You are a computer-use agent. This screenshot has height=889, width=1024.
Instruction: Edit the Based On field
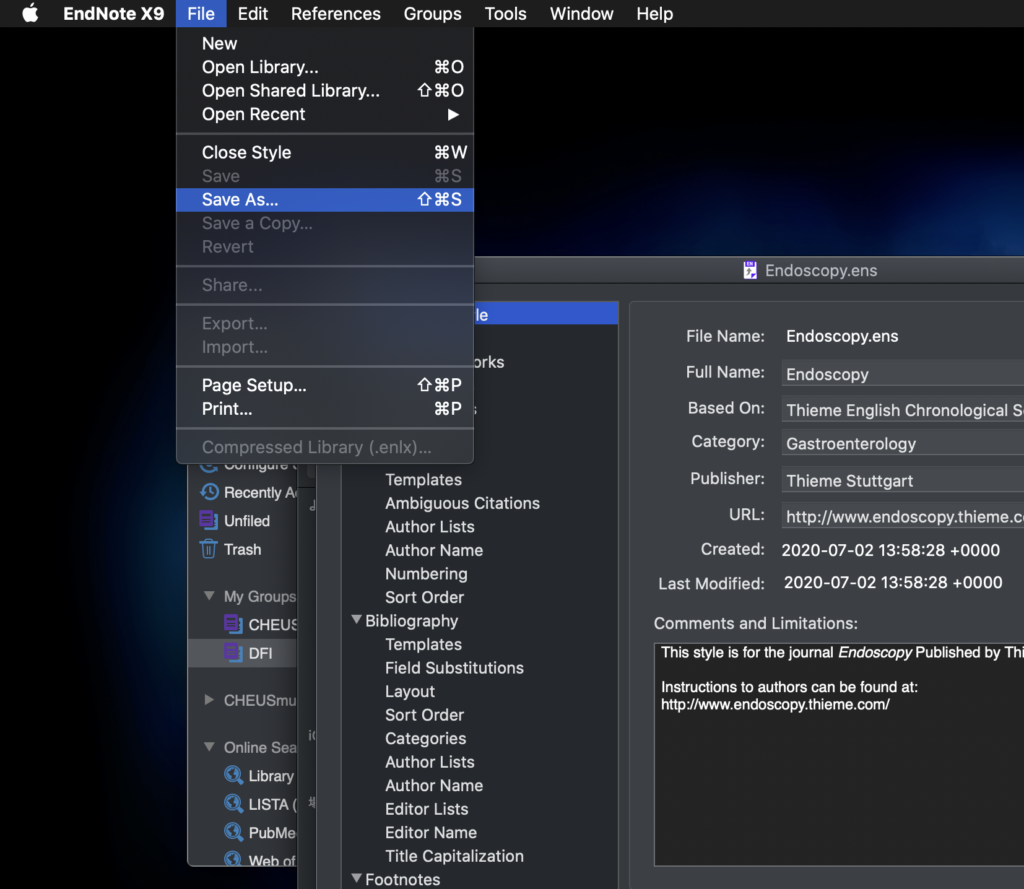[x=903, y=410]
